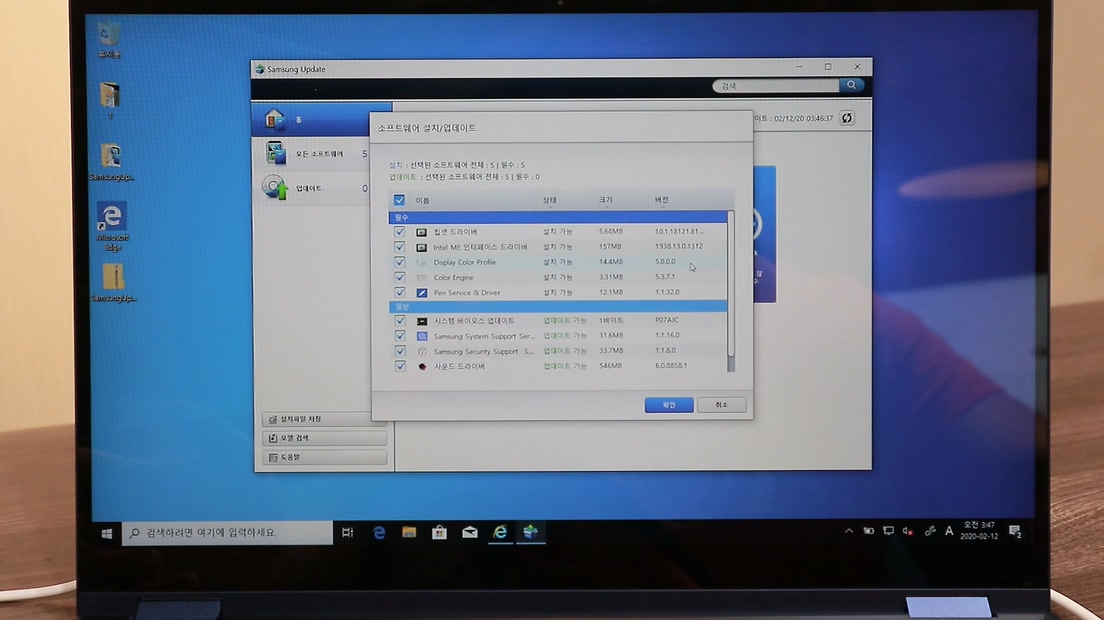Image resolution: width=1104 pixels, height=620 pixels.
Task: Open the Mail app from the taskbar
Action: (x=470, y=533)
